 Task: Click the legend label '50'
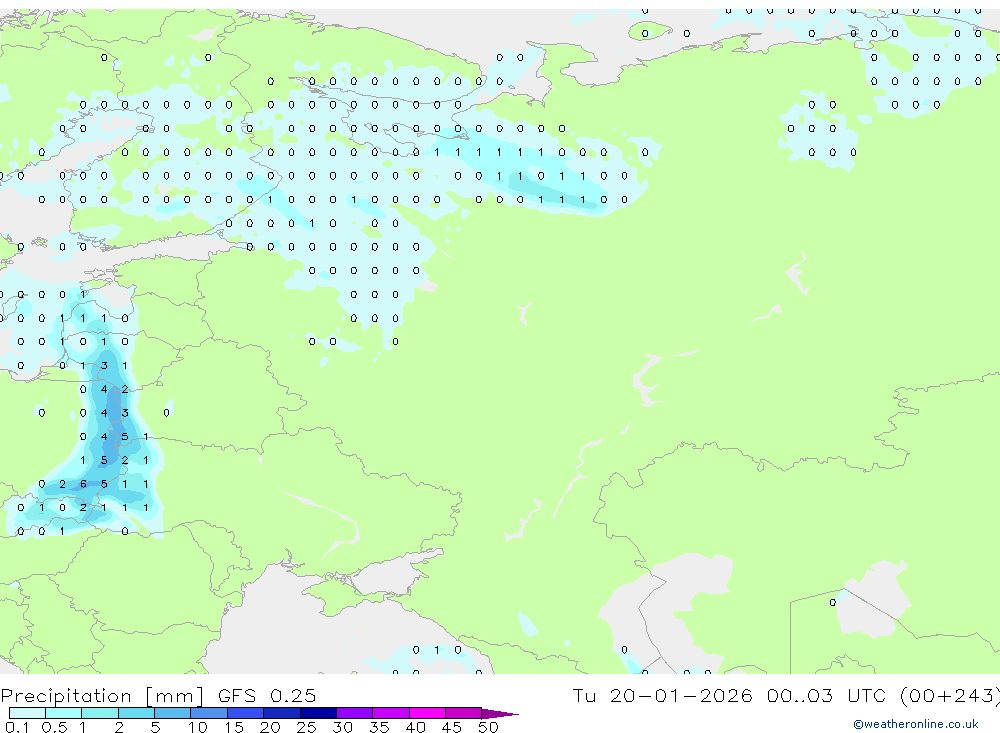click(x=488, y=727)
